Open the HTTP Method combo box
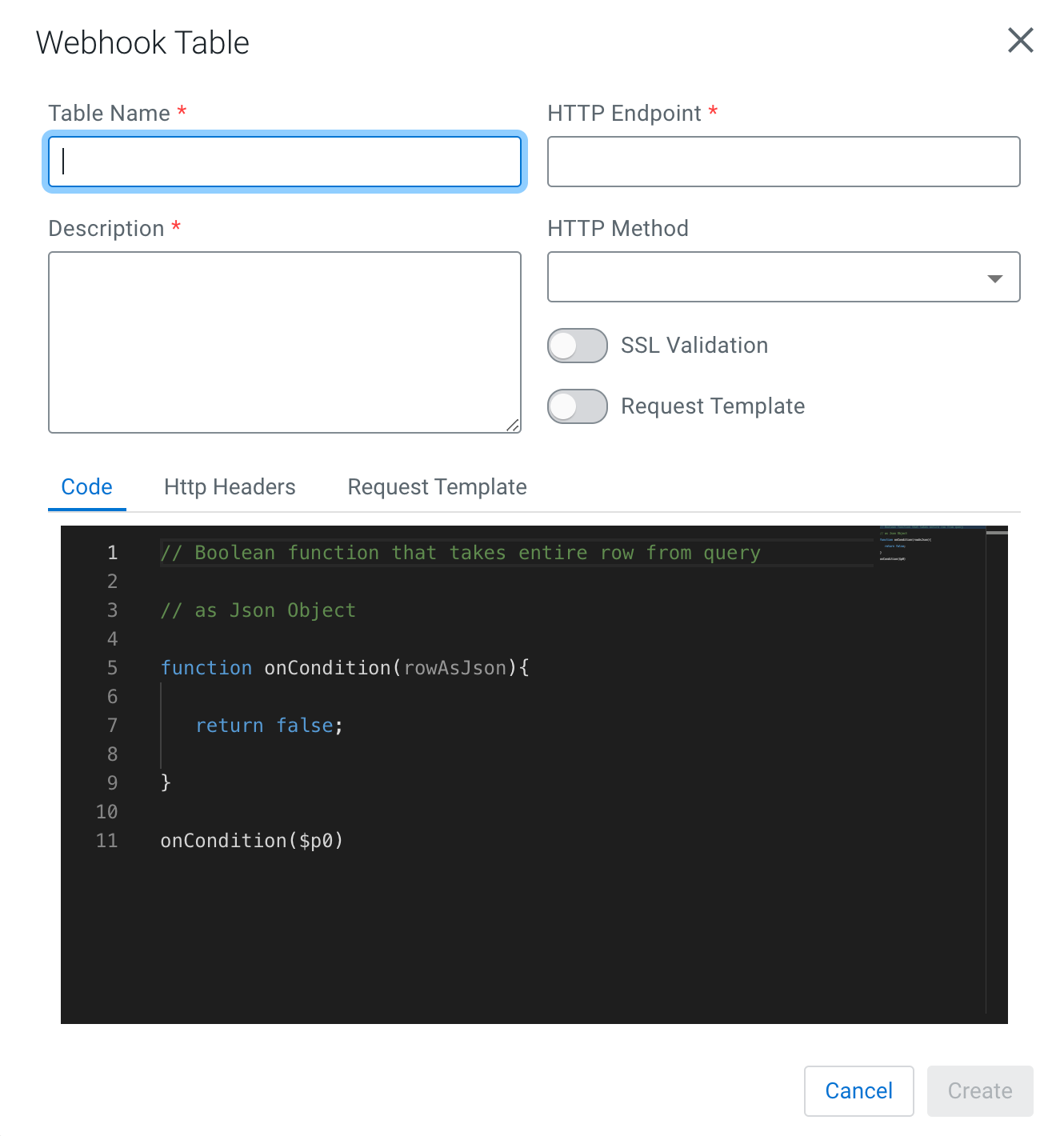Screen dimensions: 1064x1136 pyautogui.click(x=783, y=277)
